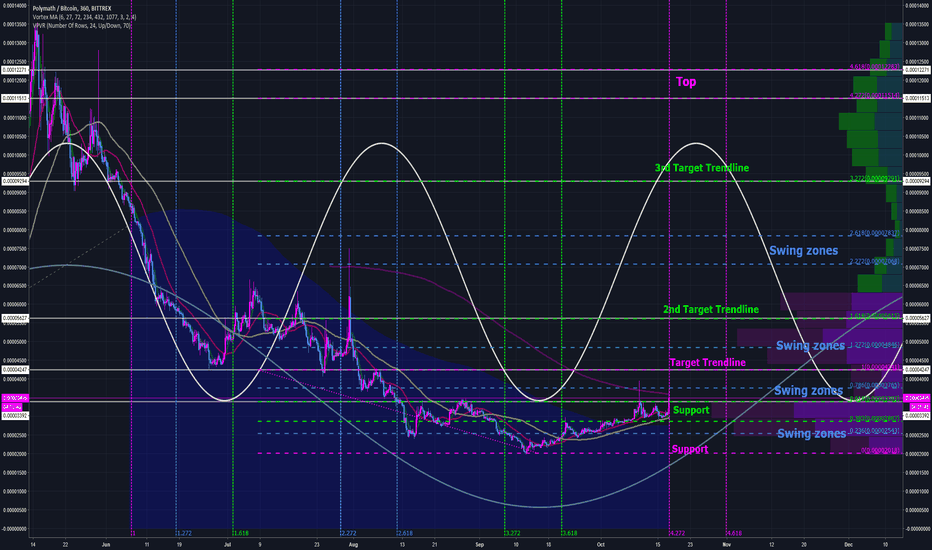The height and width of the screenshot is (550, 932).
Task: Select 'Swing zones' text beside 0.786 level
Action: click(808, 391)
